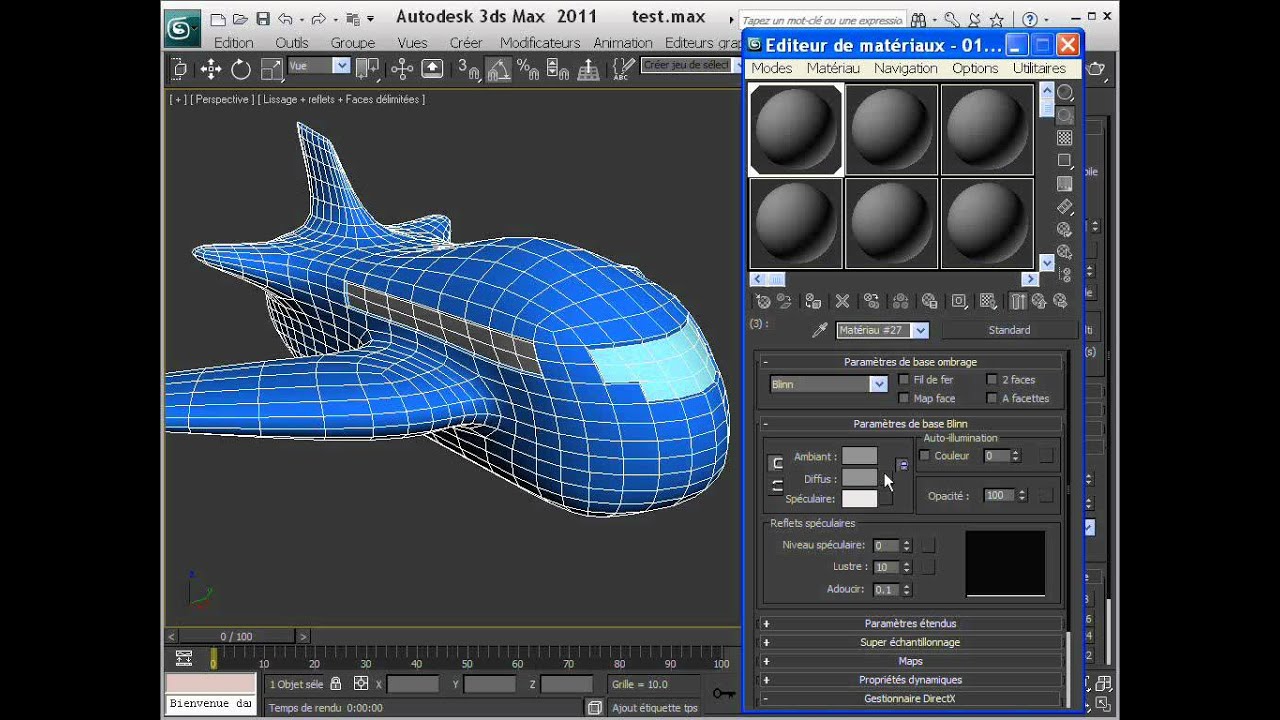1280x720 pixels.
Task: Toggle the selection lock padlock icon
Action: pos(335,684)
